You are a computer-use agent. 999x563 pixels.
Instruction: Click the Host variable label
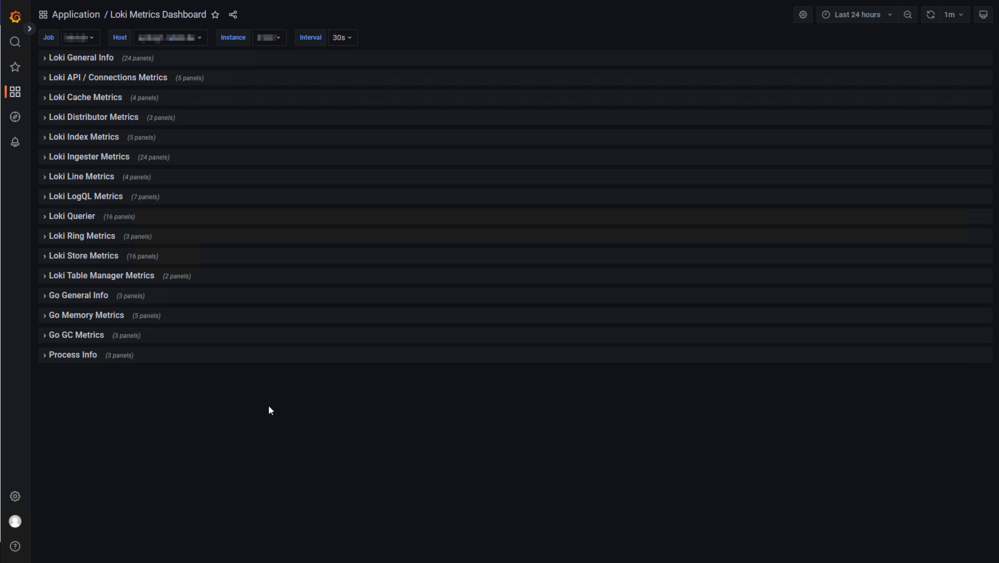(120, 38)
